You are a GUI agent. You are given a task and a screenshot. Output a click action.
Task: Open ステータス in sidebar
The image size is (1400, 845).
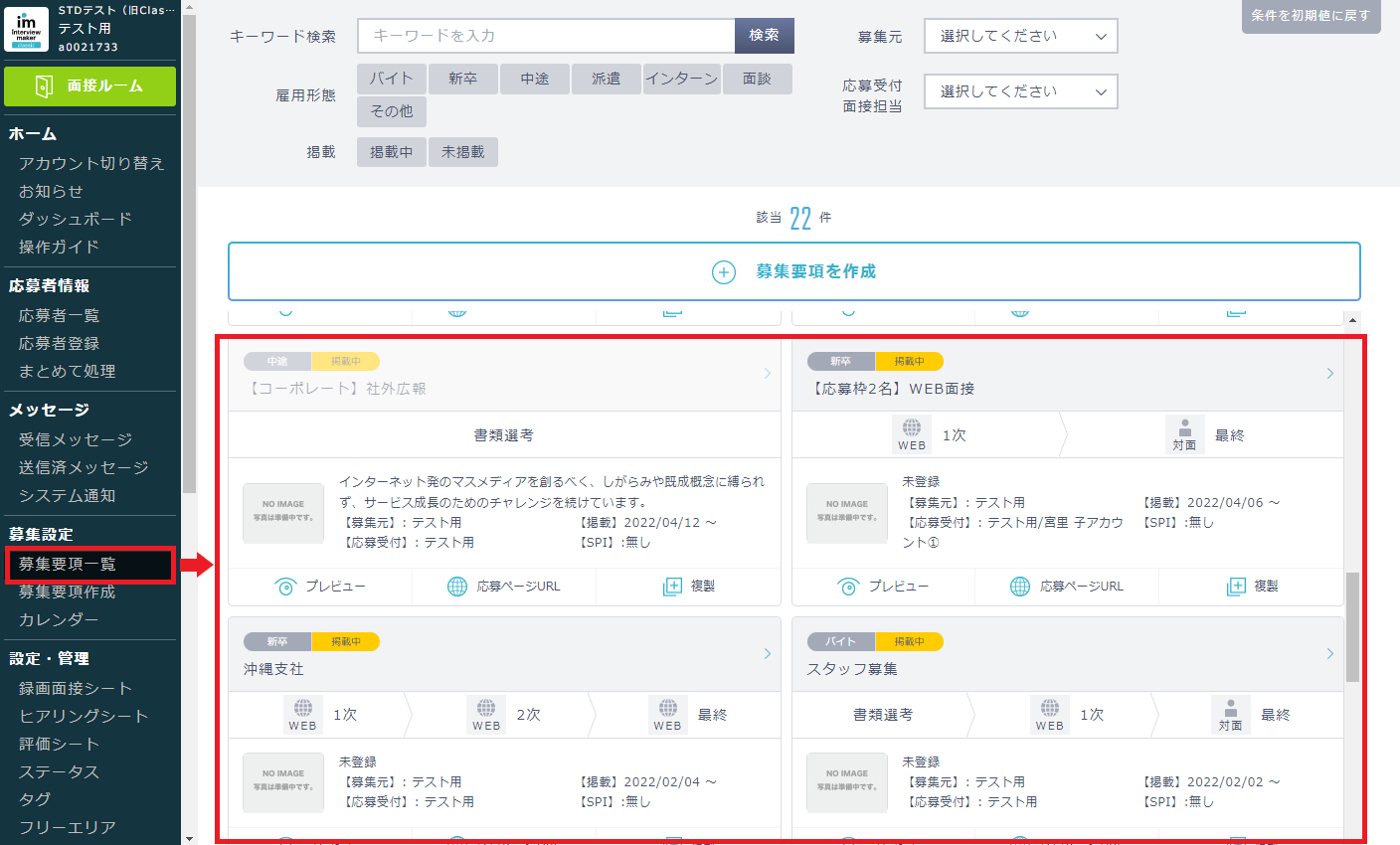coord(59,771)
